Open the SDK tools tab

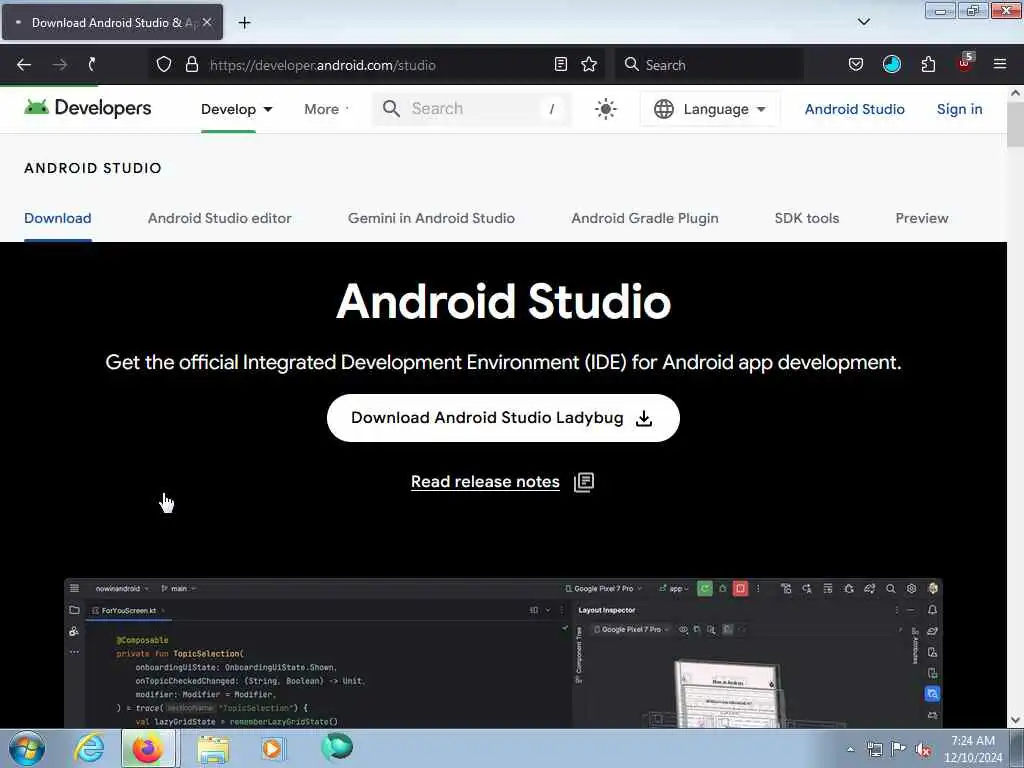(x=807, y=218)
